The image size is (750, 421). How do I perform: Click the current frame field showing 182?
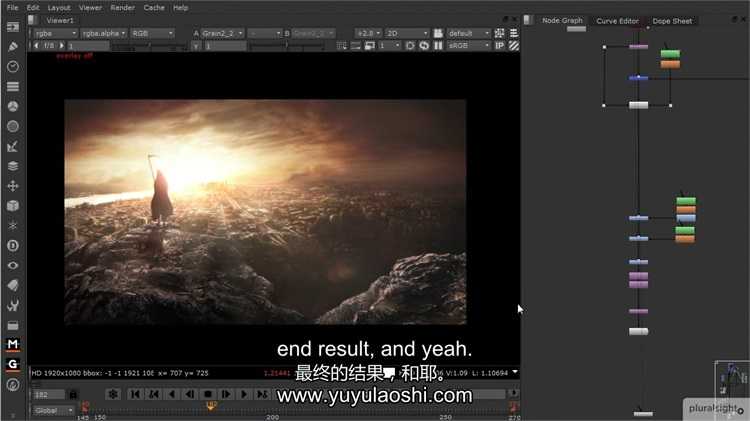49,395
